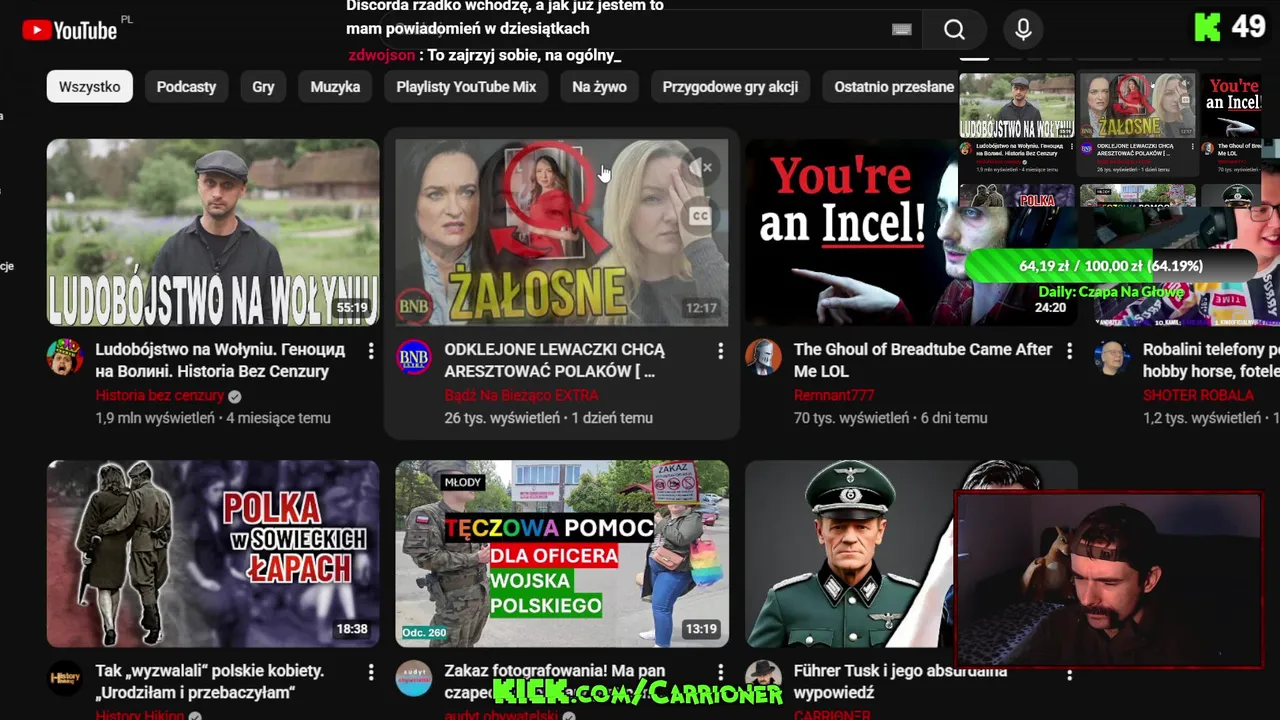1280x720 pixels.
Task: Open the audyt obywatelski channel avatar
Action: (414, 678)
